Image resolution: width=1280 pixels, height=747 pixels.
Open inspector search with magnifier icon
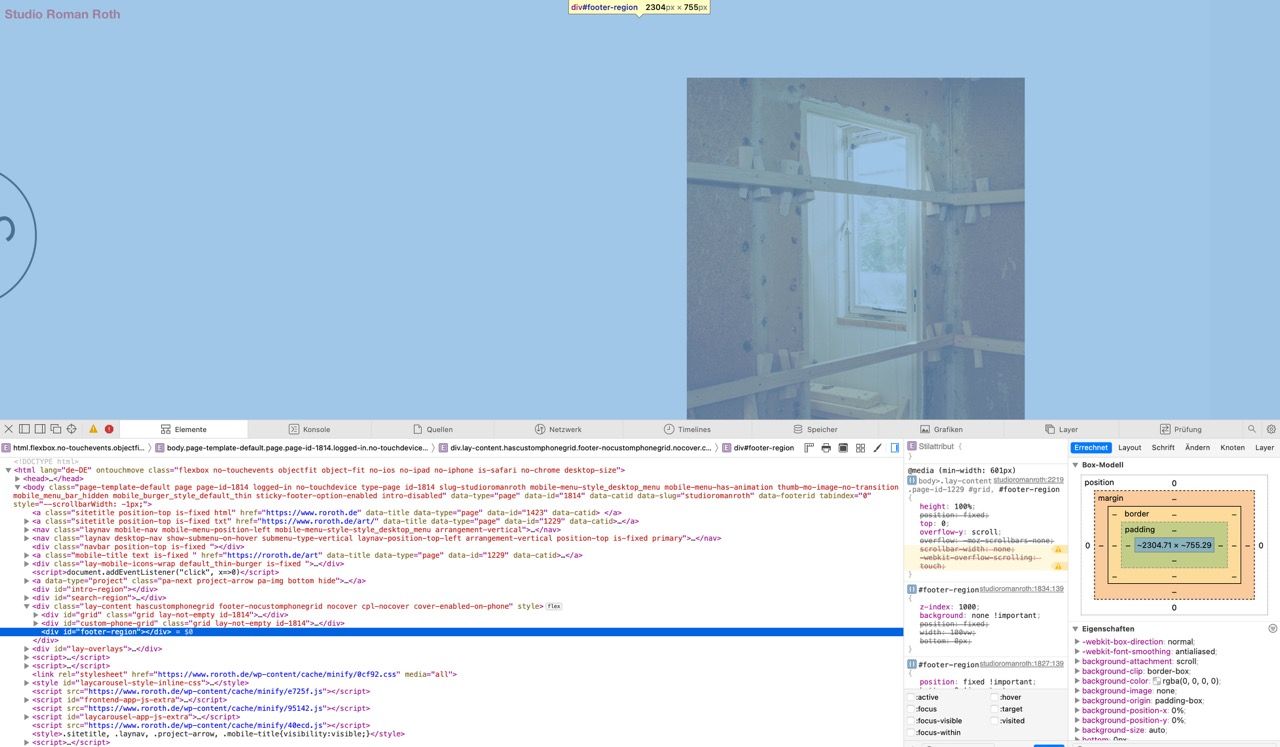click(x=1252, y=429)
